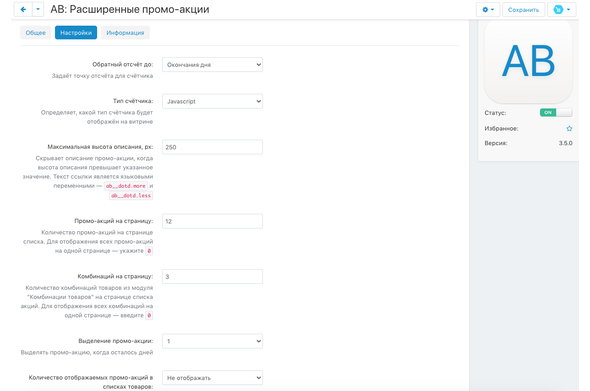Open the dropdown arrow next to back button
The image size is (590, 391).
pos(38,9)
